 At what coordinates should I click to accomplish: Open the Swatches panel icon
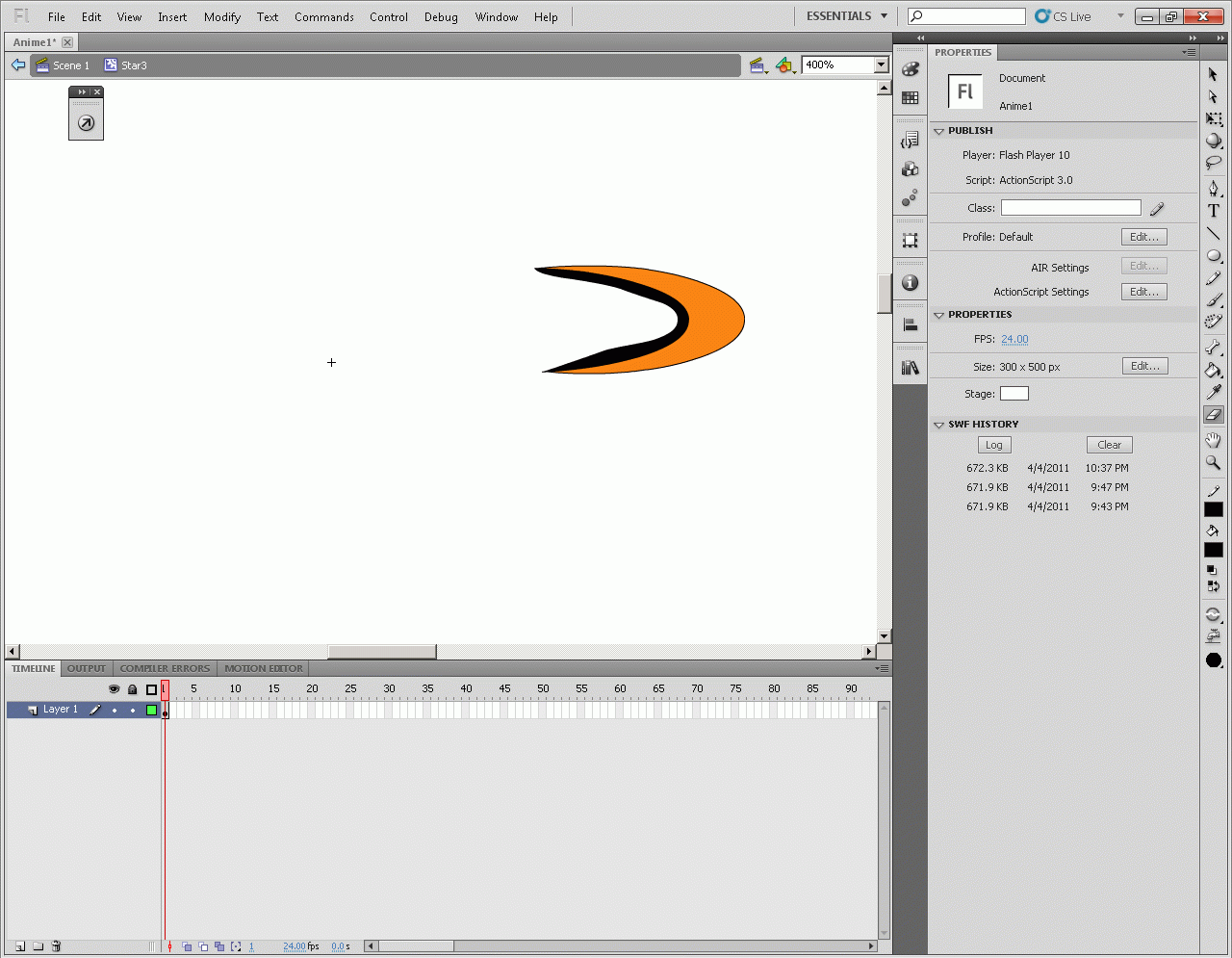910,97
